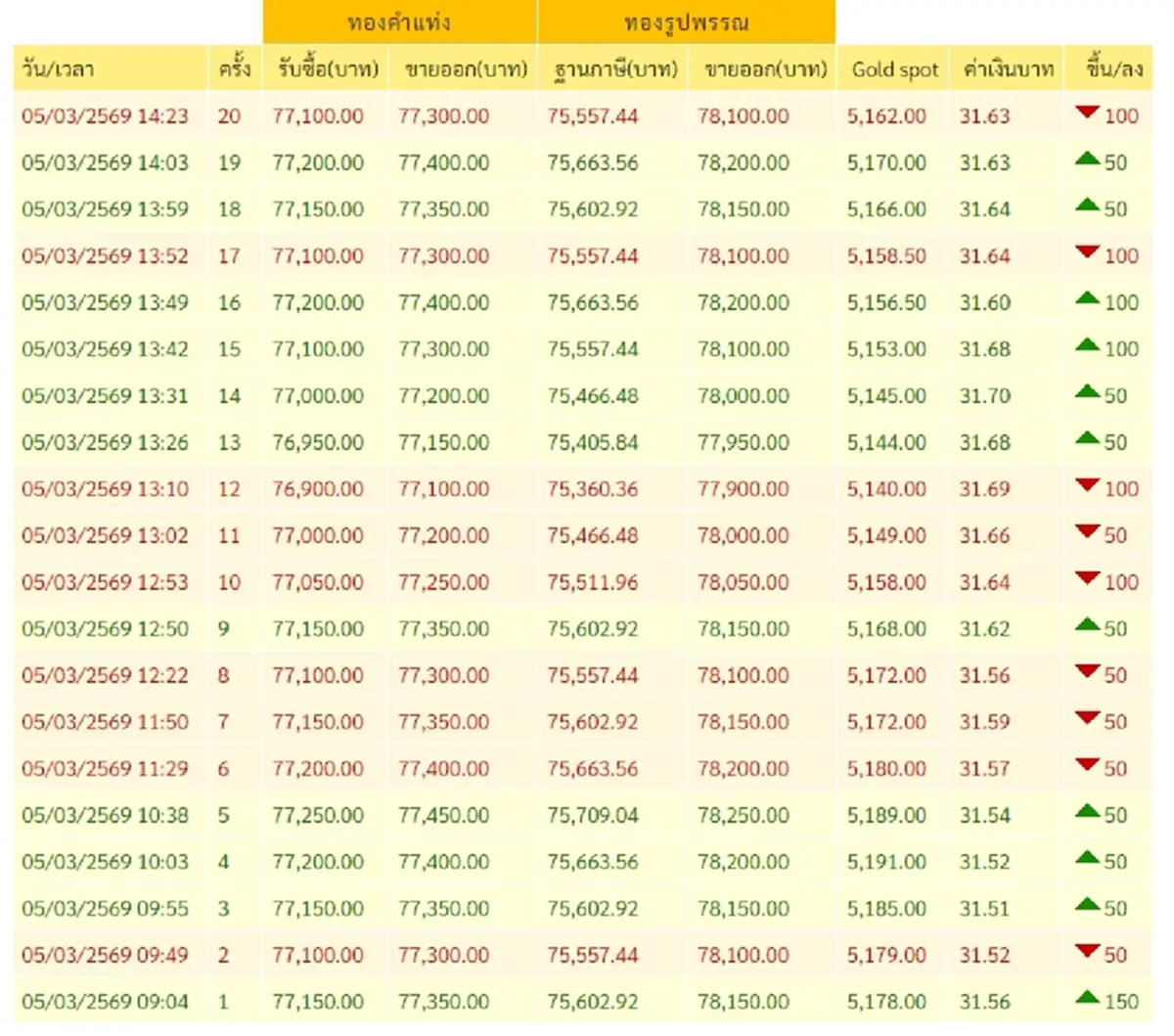Click the red down arrow on row 17
The width and height of the screenshot is (1174, 1036).
[1088, 253]
